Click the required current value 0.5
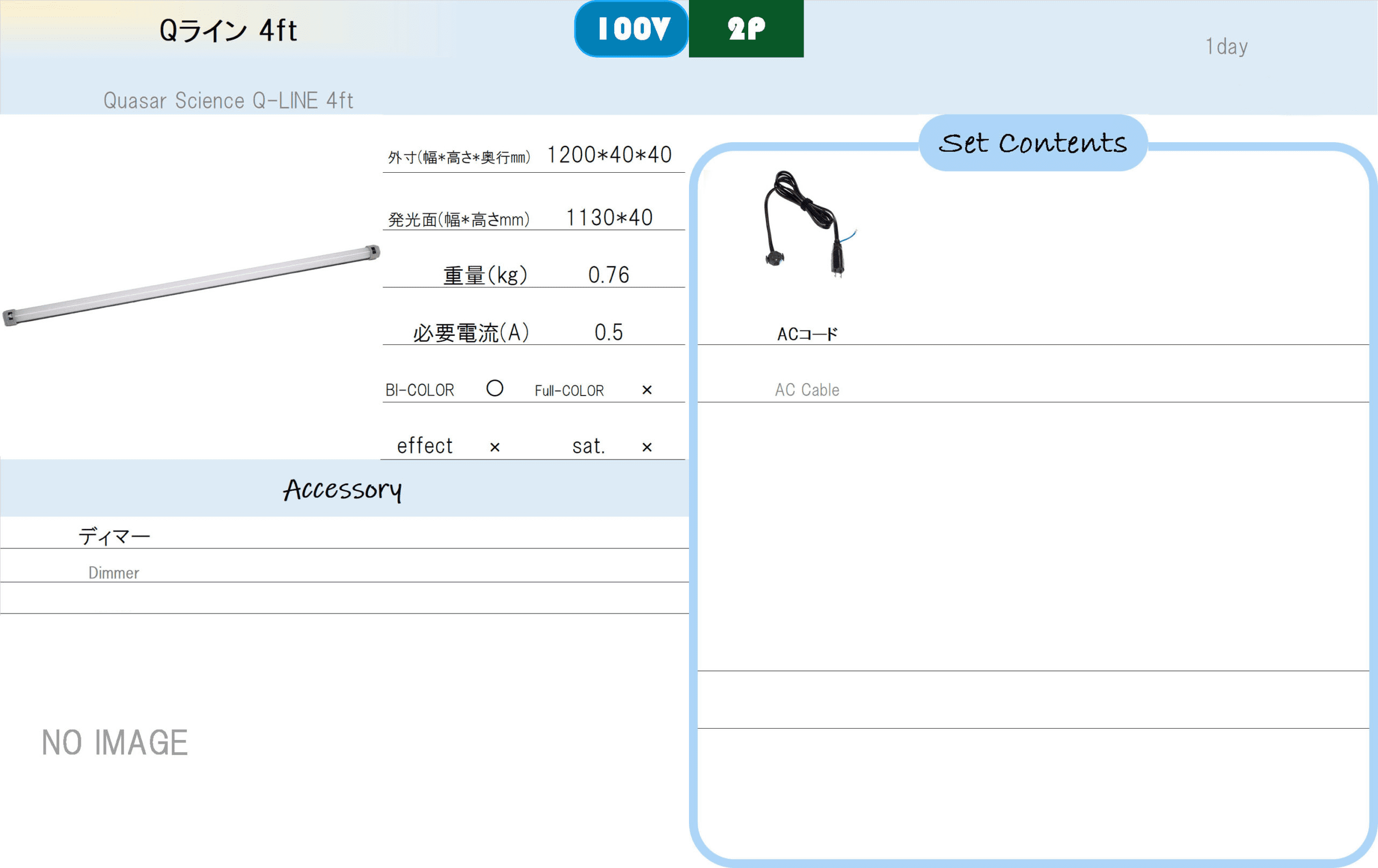The image size is (1378, 868). (609, 333)
